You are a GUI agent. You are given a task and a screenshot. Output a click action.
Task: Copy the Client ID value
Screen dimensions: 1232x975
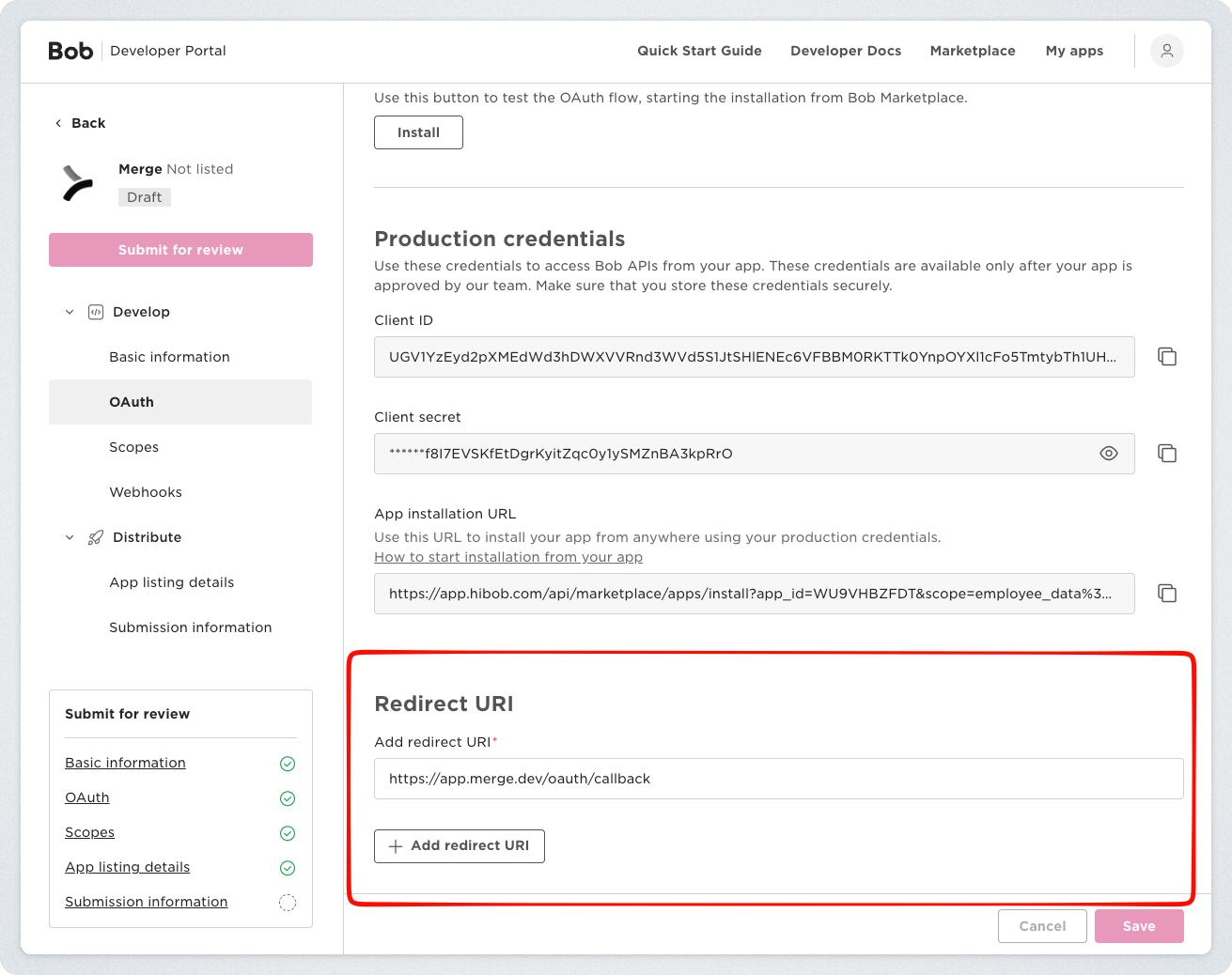[x=1167, y=357]
